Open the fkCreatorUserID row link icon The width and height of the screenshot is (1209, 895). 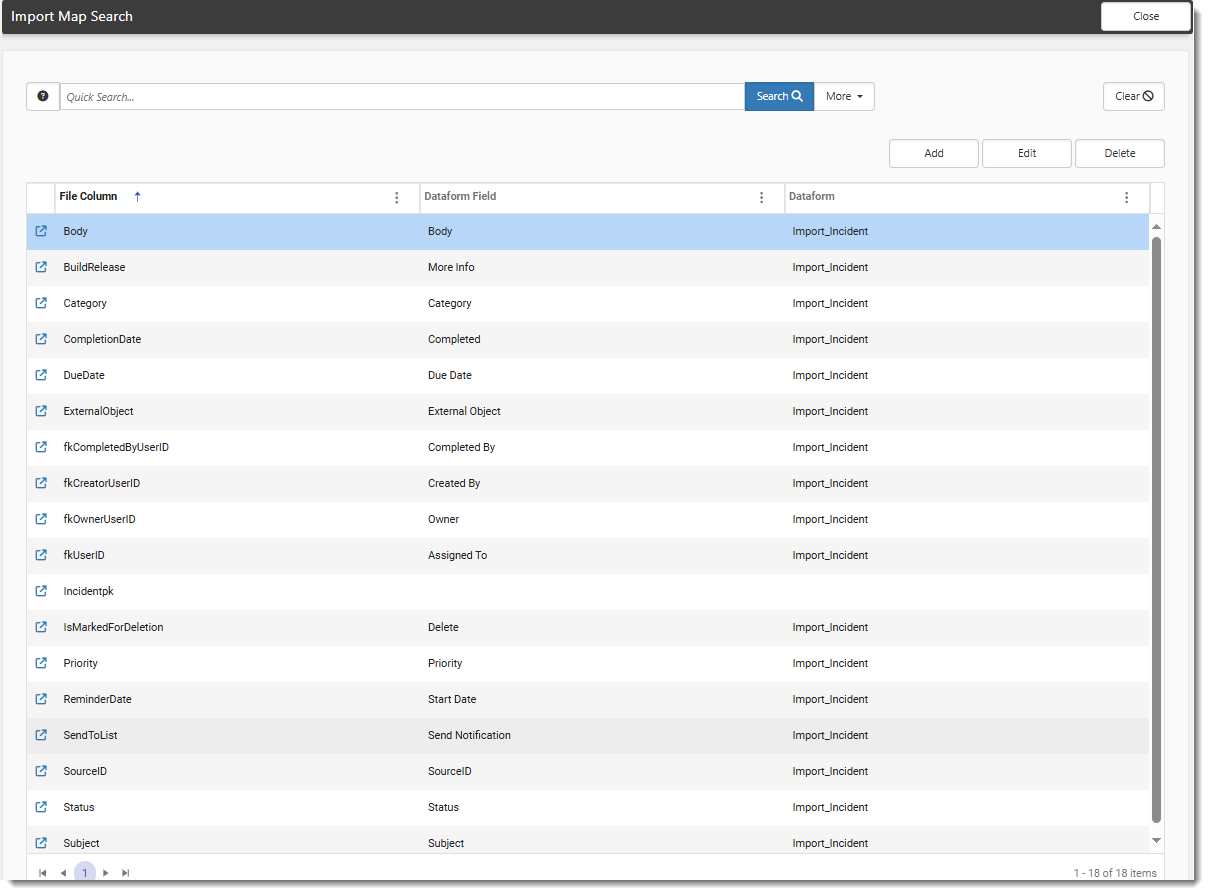click(x=41, y=483)
